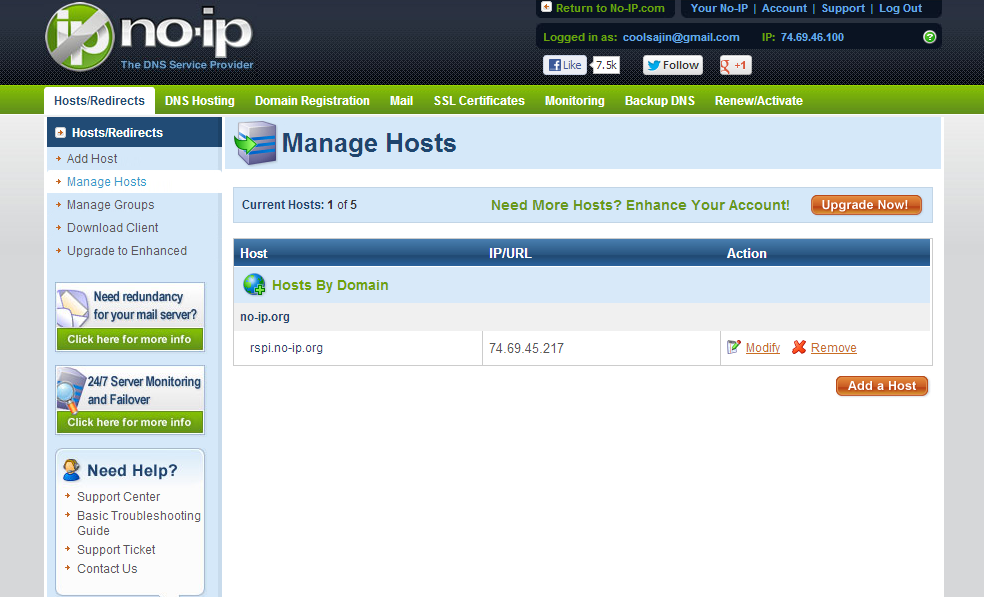Screen dimensions: 984x597
Task: Select Manage Groups in the sidebar
Action: click(110, 205)
